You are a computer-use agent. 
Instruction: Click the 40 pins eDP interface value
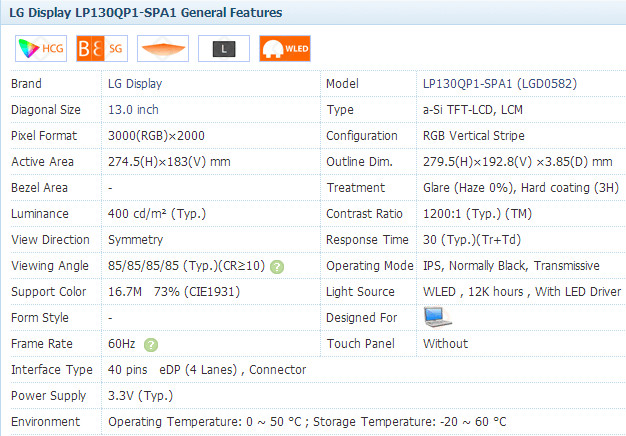click(x=207, y=369)
